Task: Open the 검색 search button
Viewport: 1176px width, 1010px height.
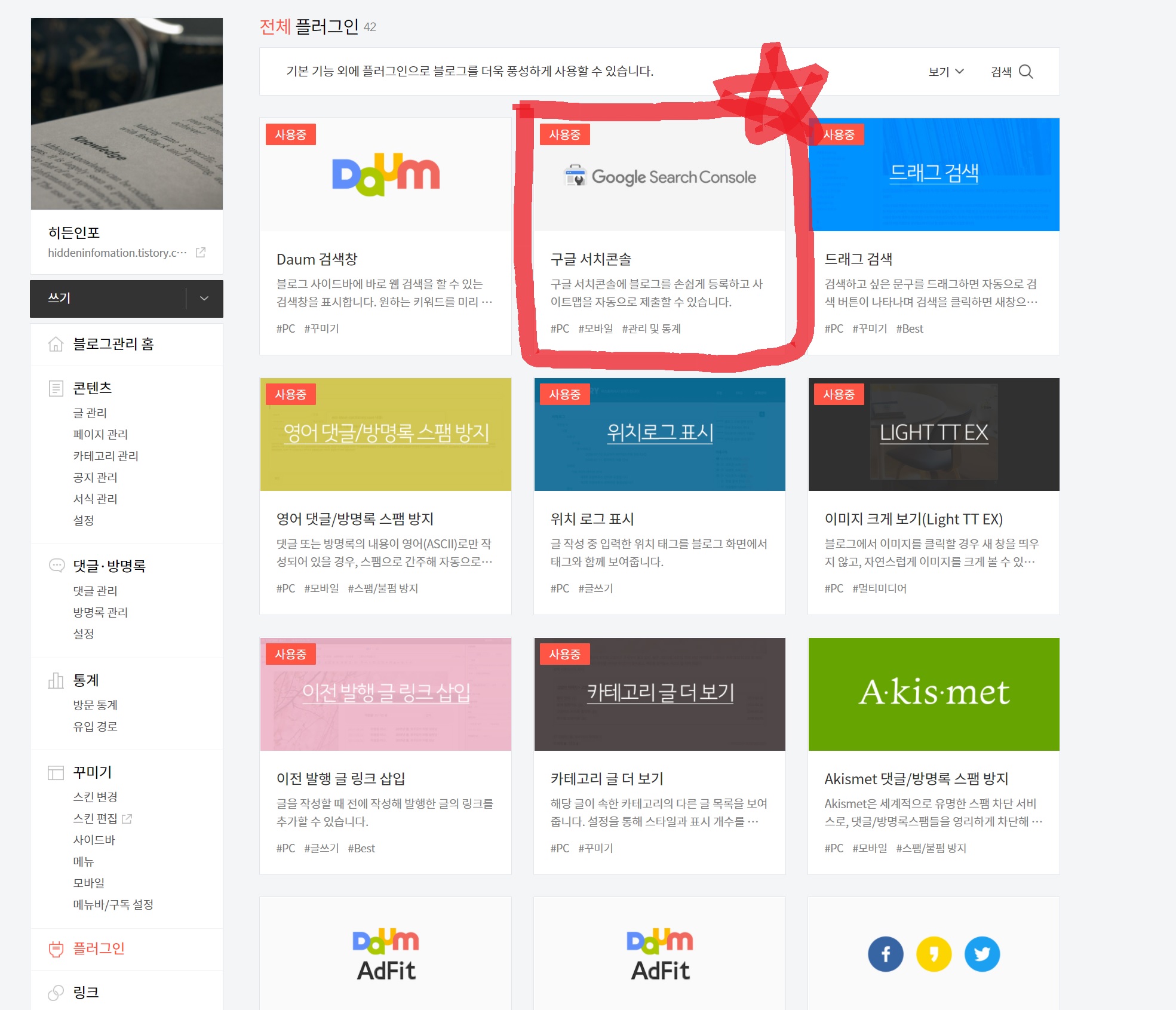Action: [1011, 72]
